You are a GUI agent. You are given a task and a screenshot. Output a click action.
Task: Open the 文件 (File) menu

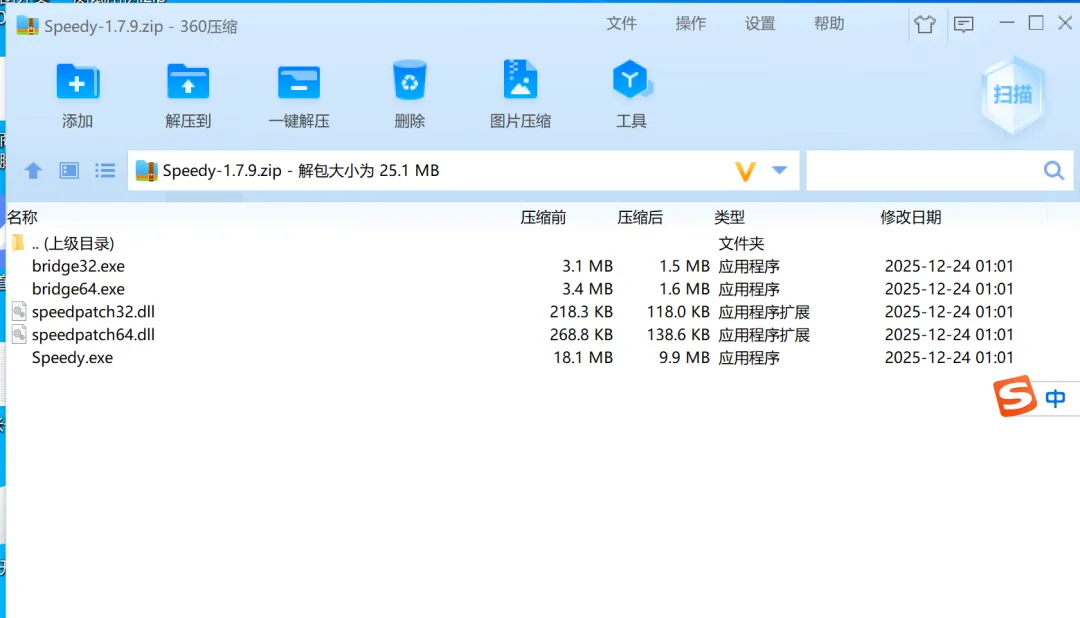click(x=621, y=23)
